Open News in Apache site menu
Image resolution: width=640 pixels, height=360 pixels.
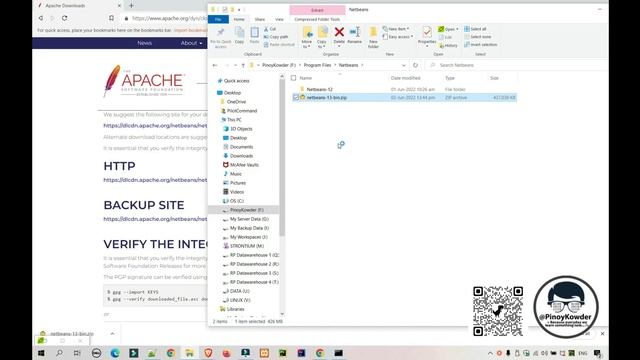pos(144,43)
